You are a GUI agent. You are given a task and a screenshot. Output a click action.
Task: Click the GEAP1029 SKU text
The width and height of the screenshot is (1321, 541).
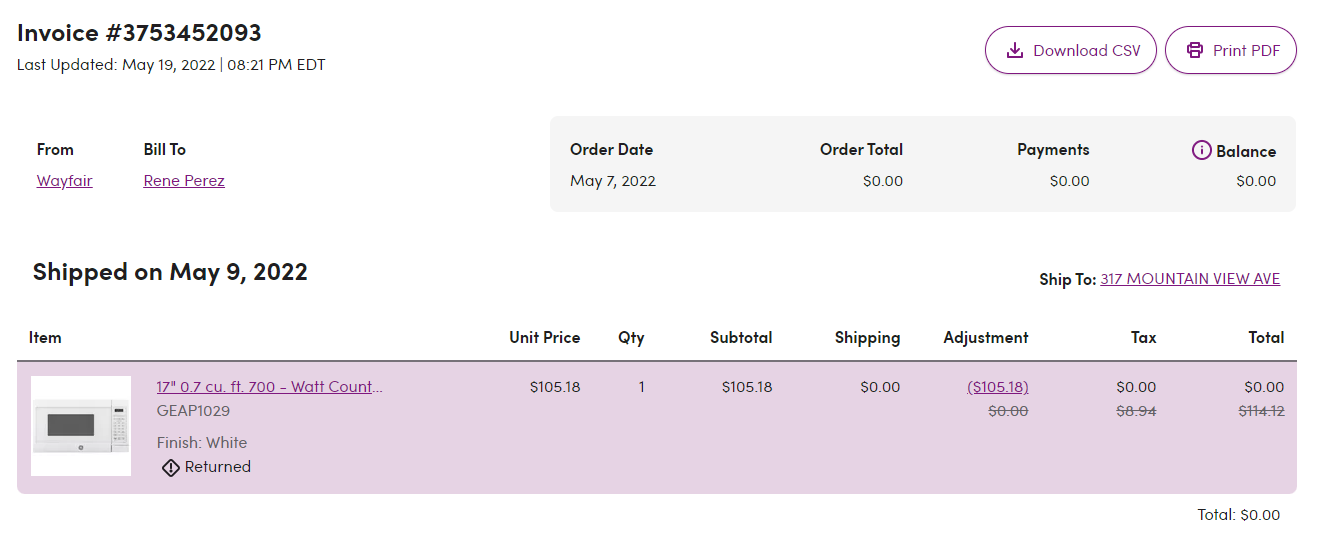pyautogui.click(x=193, y=411)
